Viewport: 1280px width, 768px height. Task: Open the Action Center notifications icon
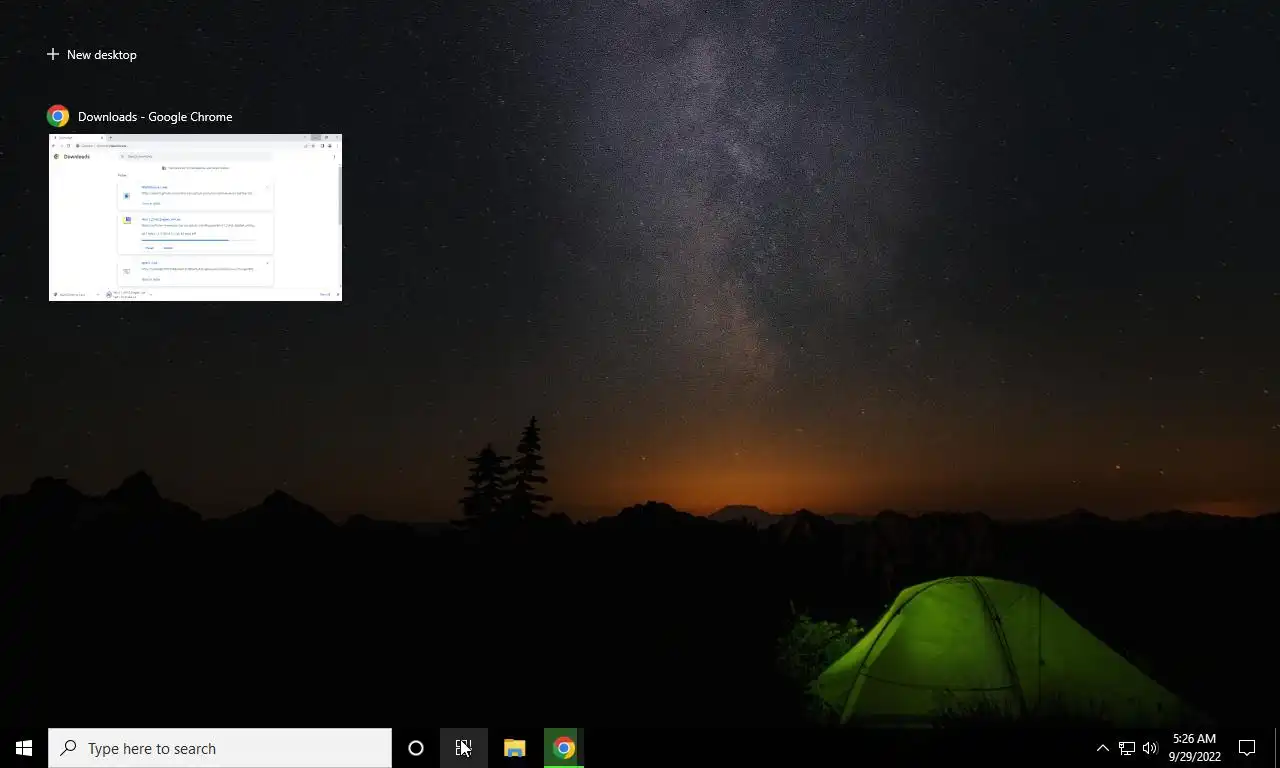click(1247, 748)
